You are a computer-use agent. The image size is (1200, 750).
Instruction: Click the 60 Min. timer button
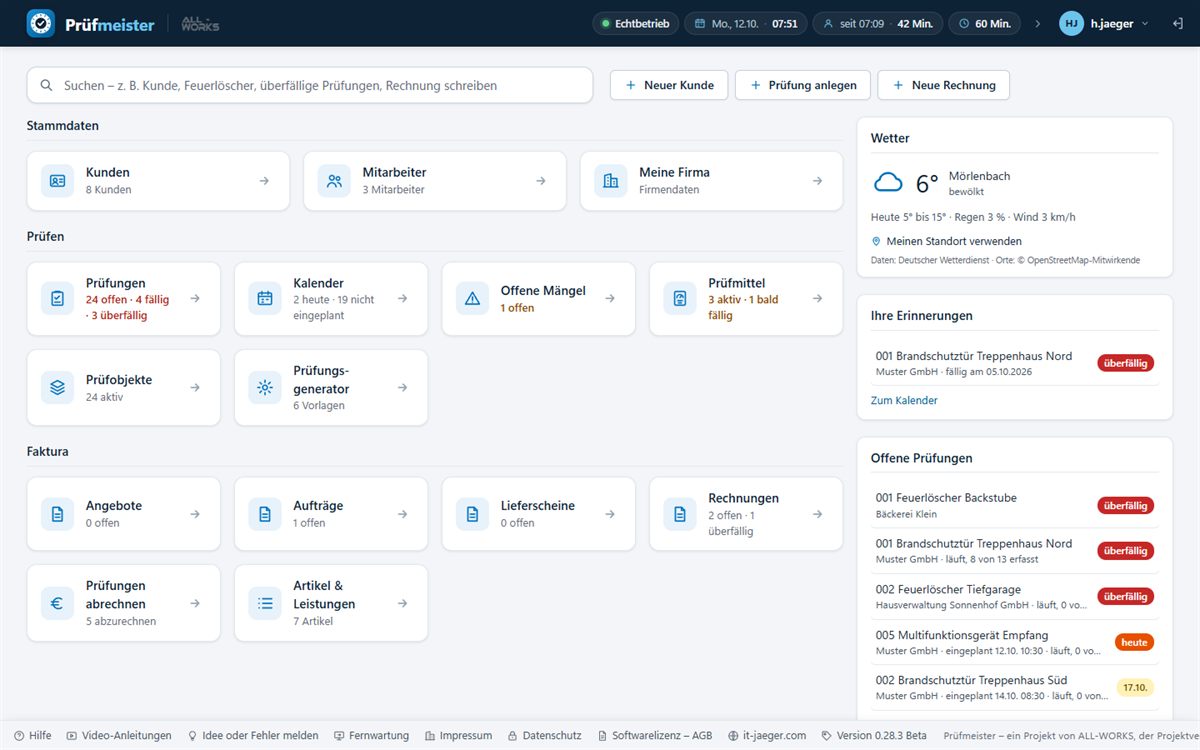click(985, 23)
